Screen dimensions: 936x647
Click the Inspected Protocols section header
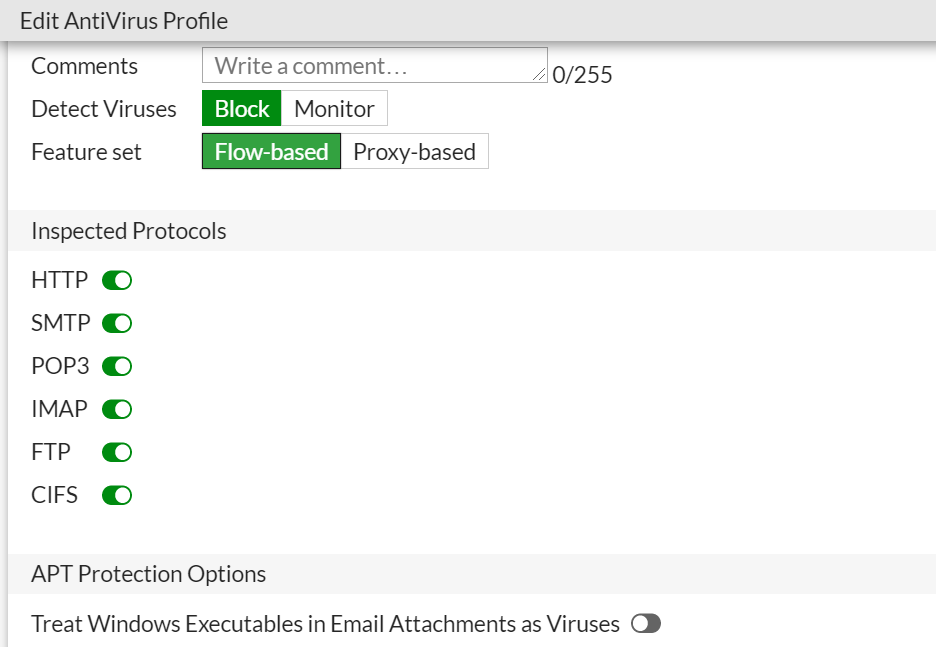[129, 231]
